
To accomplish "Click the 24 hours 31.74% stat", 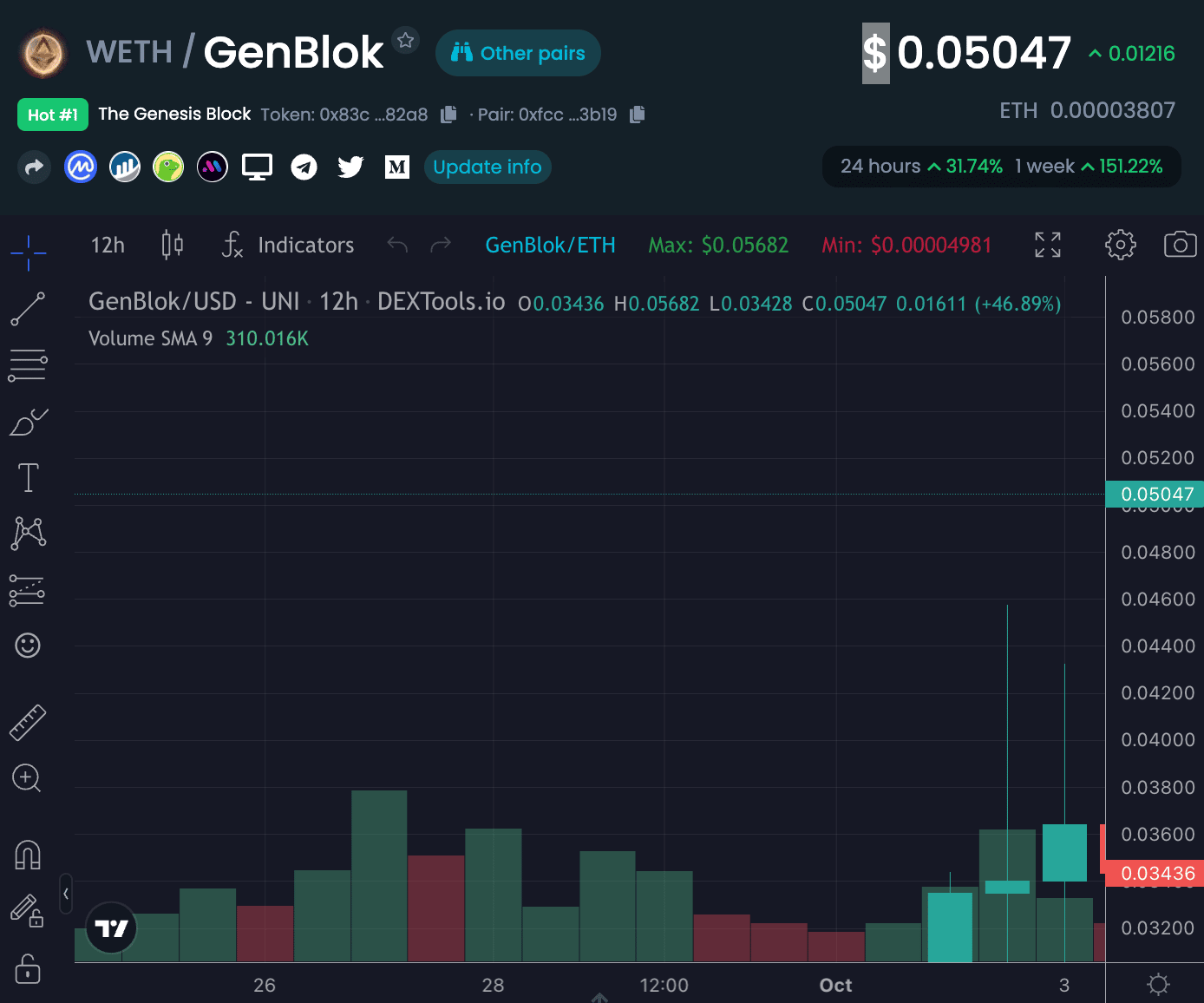I will point(921,167).
